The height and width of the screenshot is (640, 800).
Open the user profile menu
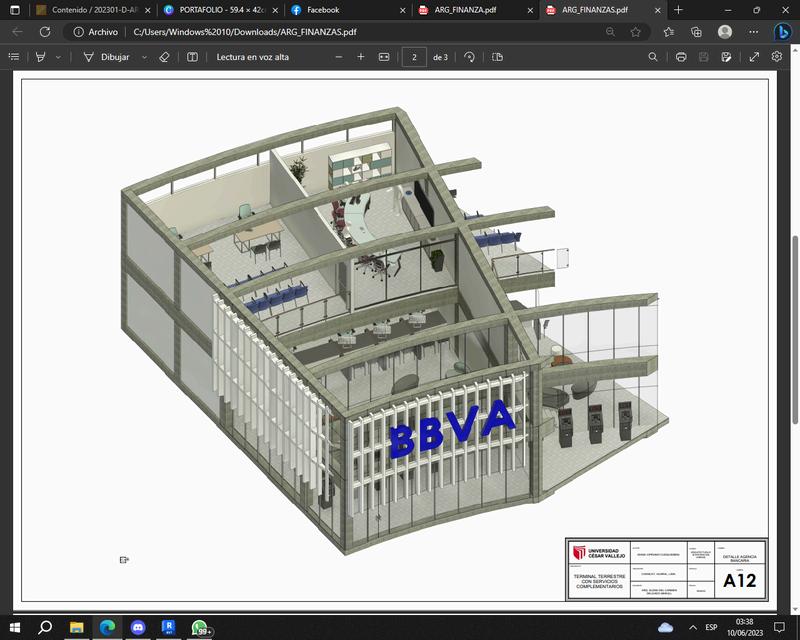point(725,32)
